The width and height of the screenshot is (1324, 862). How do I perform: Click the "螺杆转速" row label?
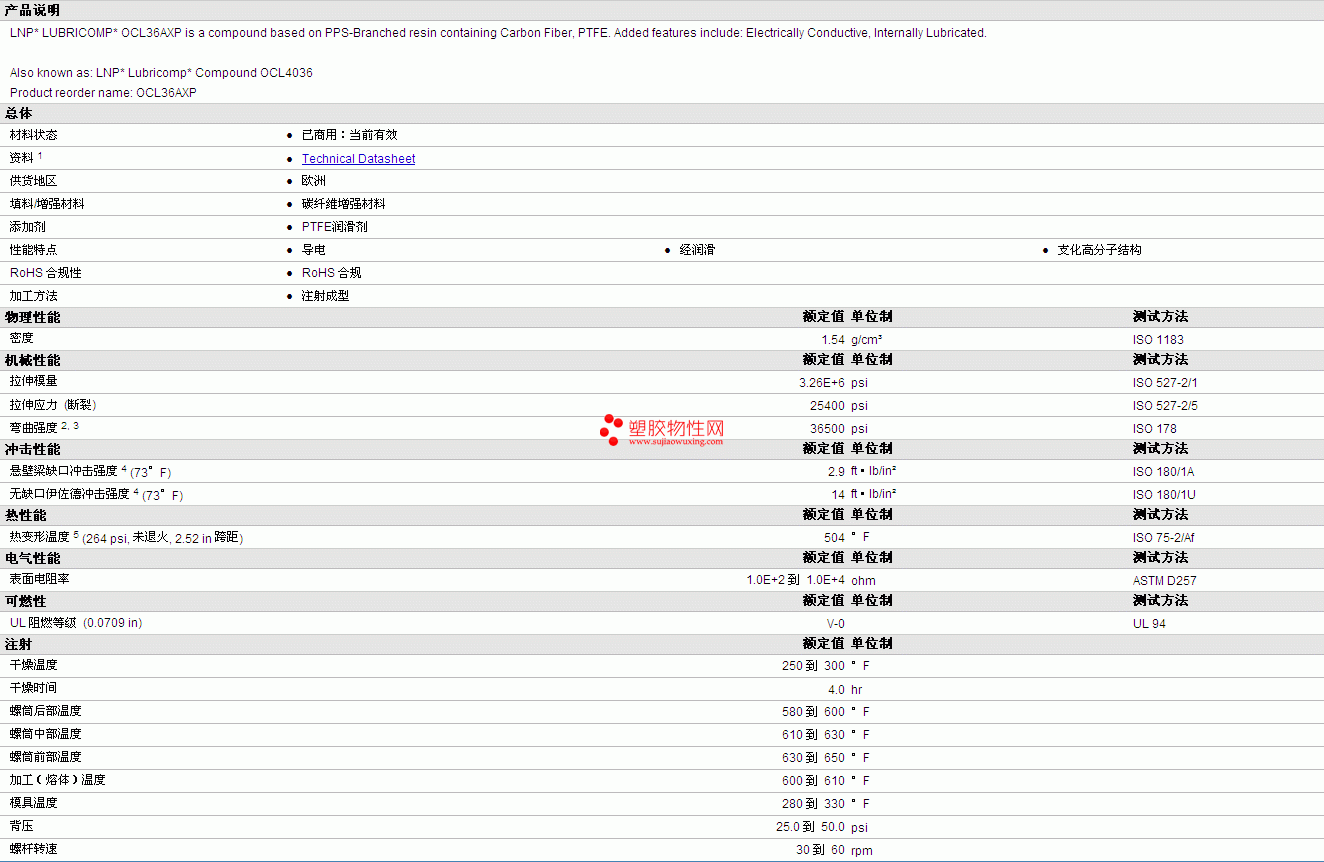[x=34, y=849]
